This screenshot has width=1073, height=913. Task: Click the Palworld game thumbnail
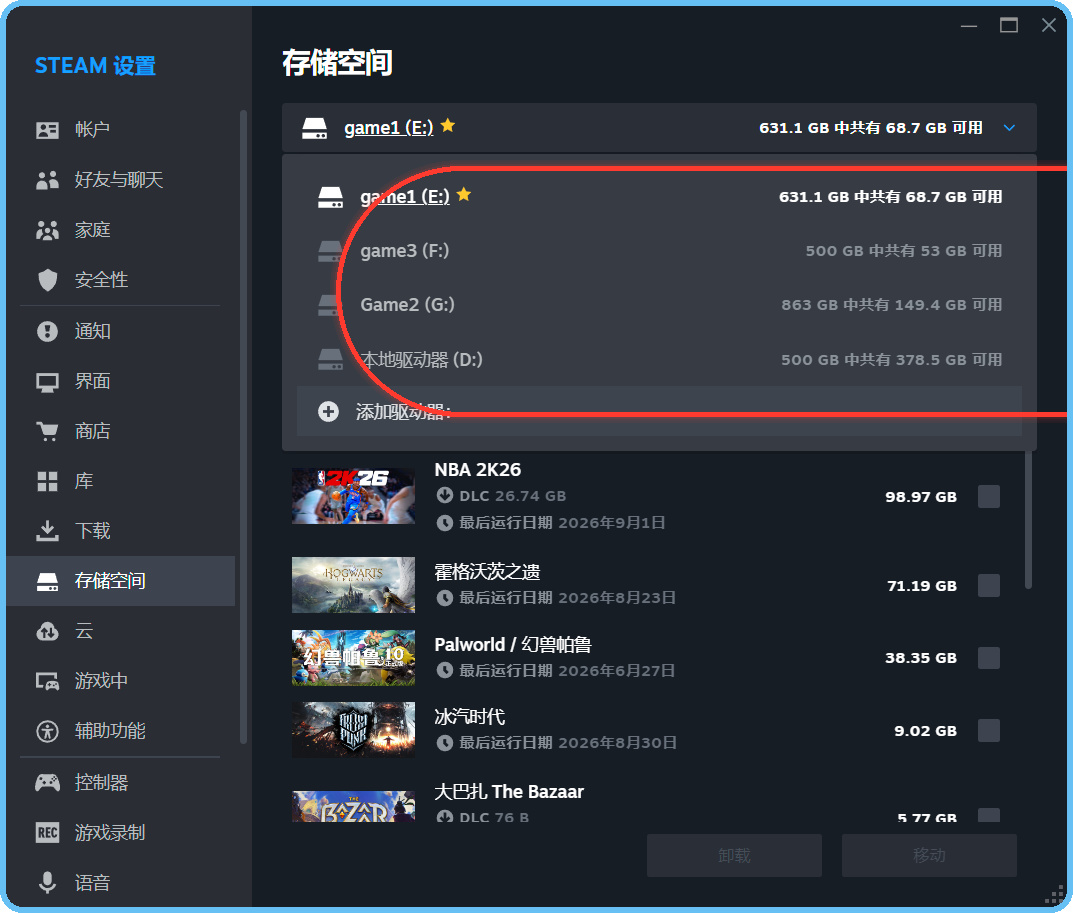(353, 658)
